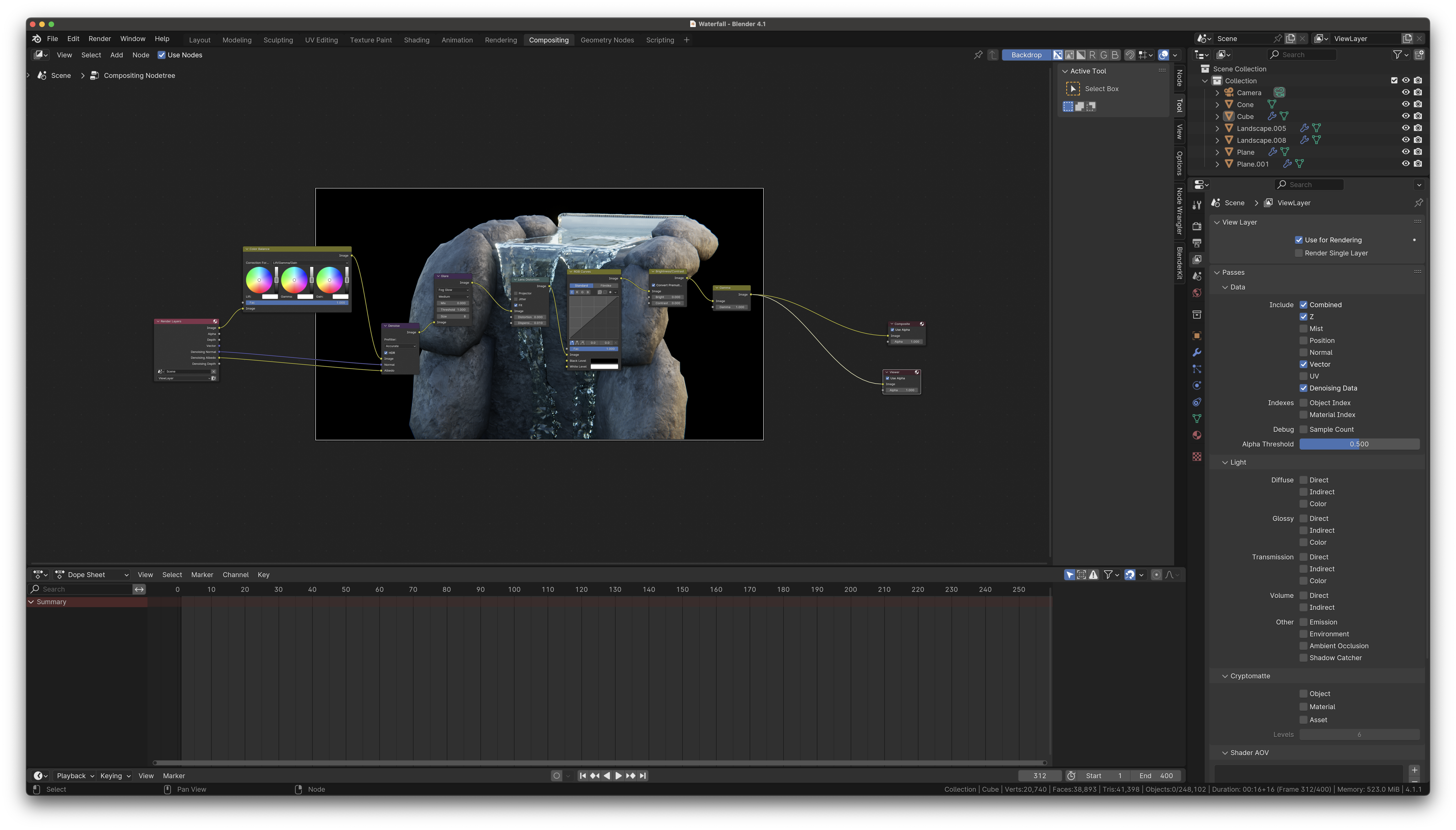This screenshot has height=830, width=1456.
Task: Toggle node snapping magnet icon
Action: (1129, 55)
